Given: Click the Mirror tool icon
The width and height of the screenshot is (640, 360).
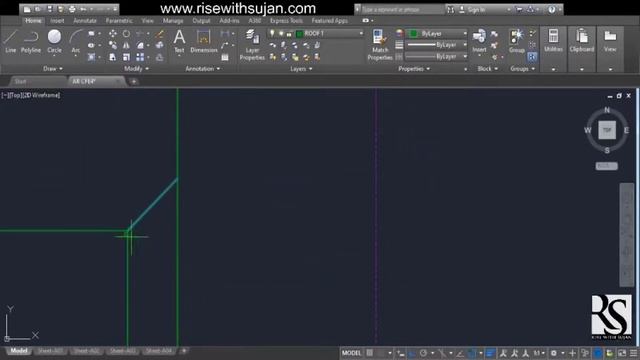Looking at the screenshot, I should point(127,45).
